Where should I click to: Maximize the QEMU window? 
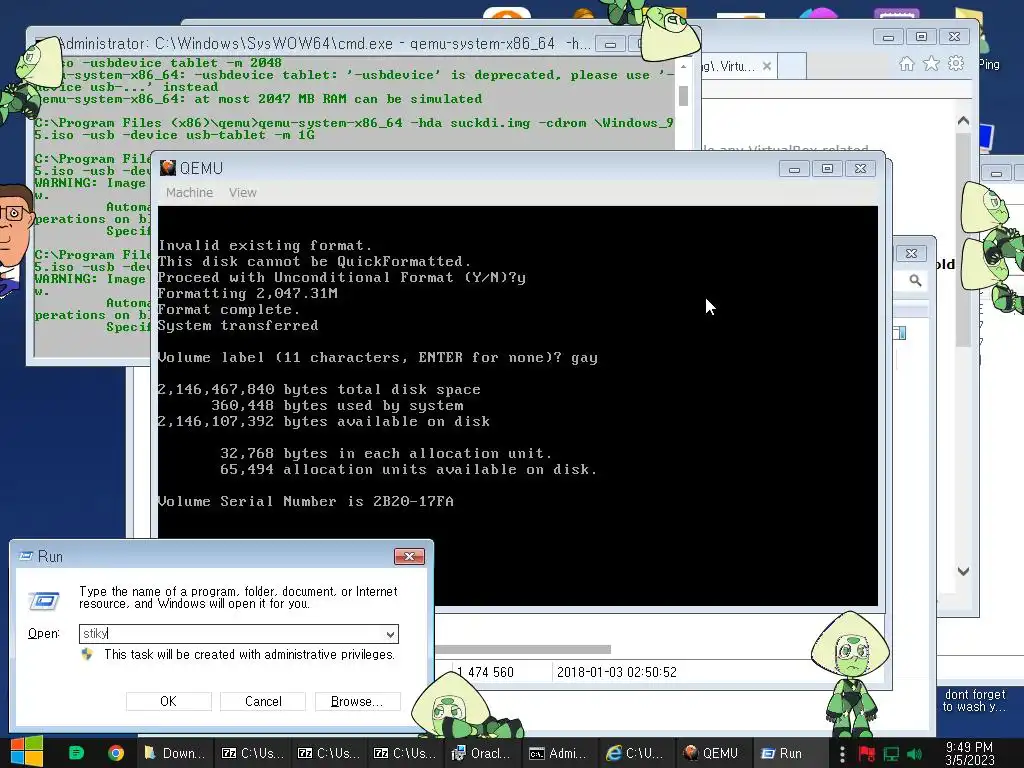tap(827, 168)
